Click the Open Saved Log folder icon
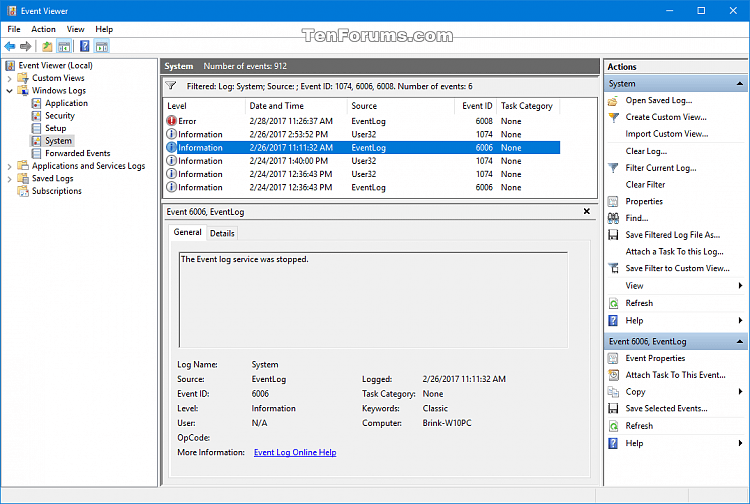 [613, 100]
